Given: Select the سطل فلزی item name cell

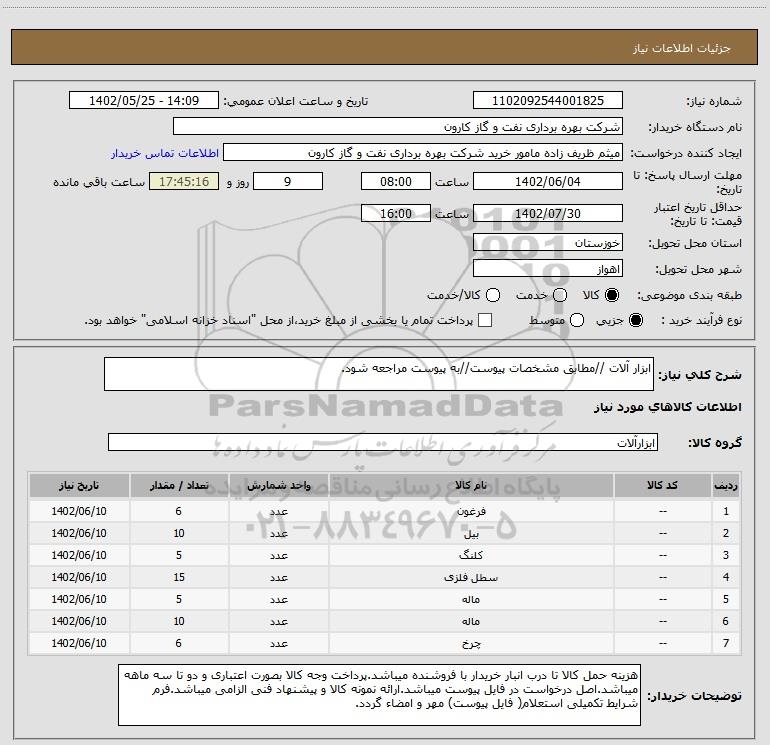Looking at the screenshot, I should [x=471, y=577].
